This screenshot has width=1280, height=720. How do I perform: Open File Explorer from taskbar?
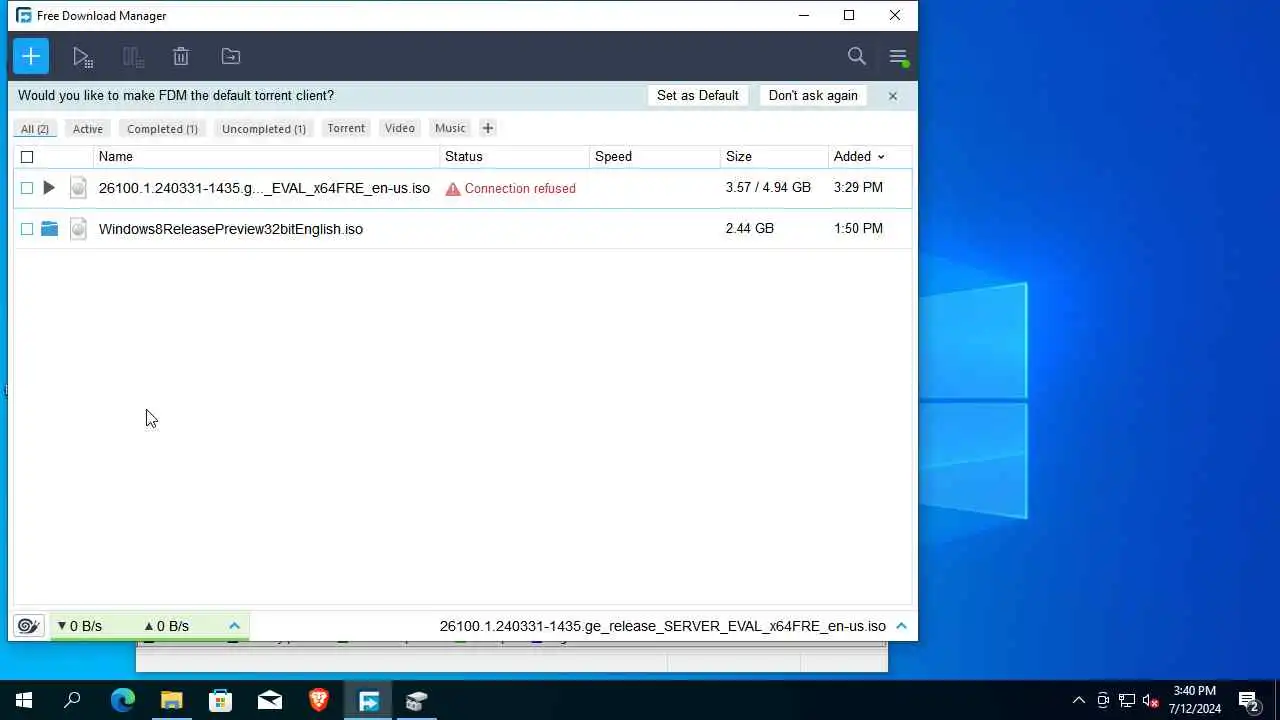tap(171, 700)
